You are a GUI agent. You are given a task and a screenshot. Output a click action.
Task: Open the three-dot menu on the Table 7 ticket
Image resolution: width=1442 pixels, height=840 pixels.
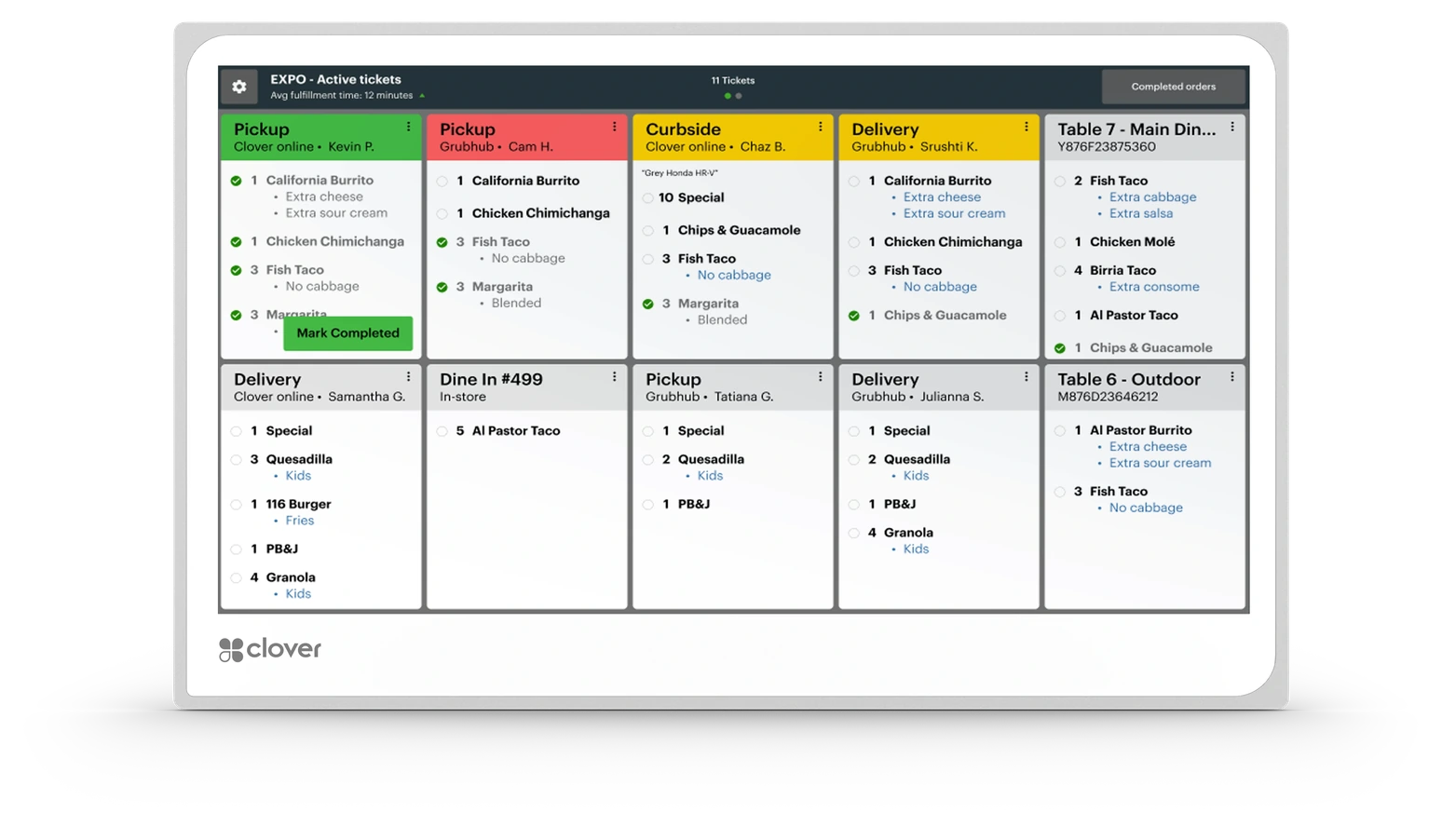coord(1231,127)
